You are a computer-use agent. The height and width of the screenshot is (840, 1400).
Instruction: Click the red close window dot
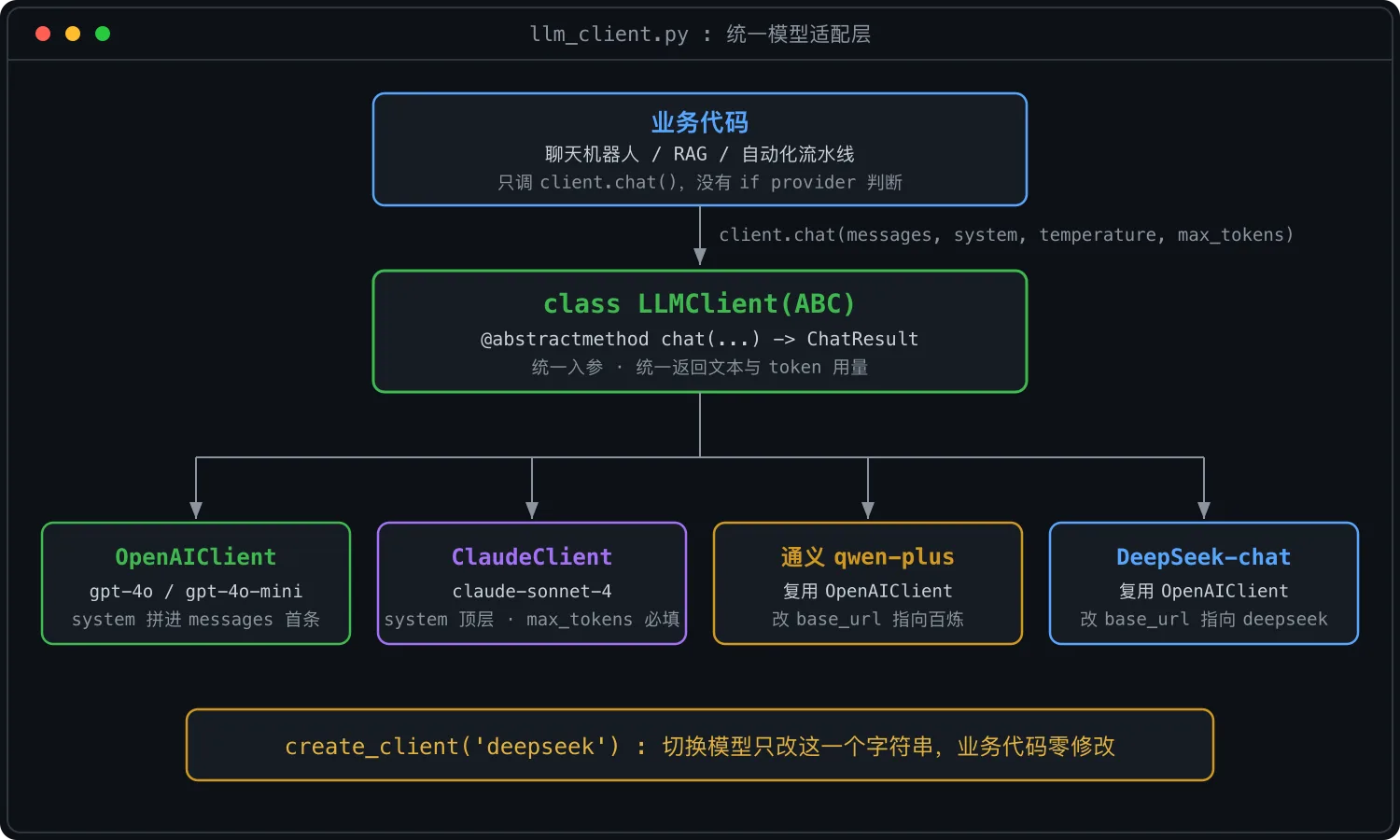43,34
